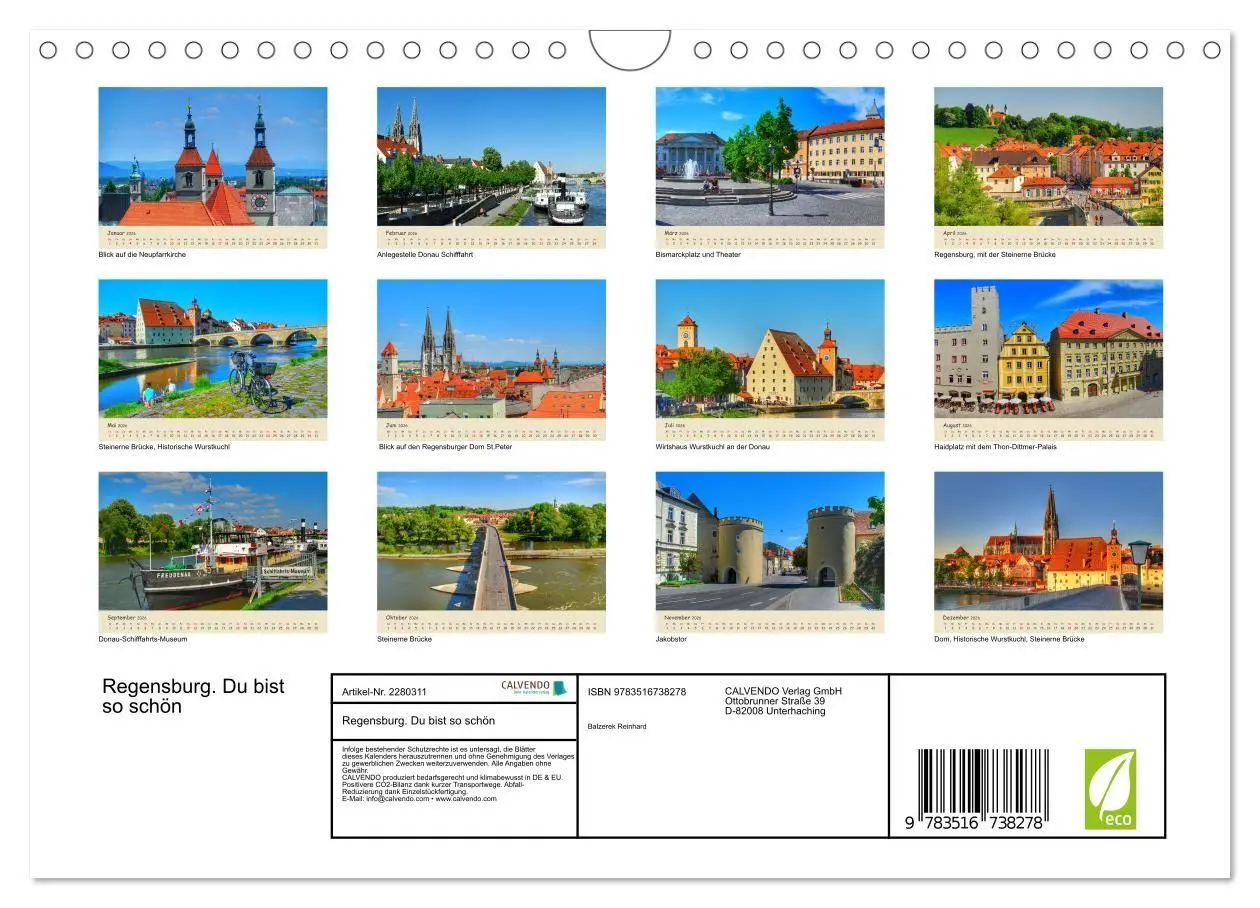Click the large title 'Regensburg. Du bist so schön'
This screenshot has height=908, width=1260.
[x=193, y=696]
